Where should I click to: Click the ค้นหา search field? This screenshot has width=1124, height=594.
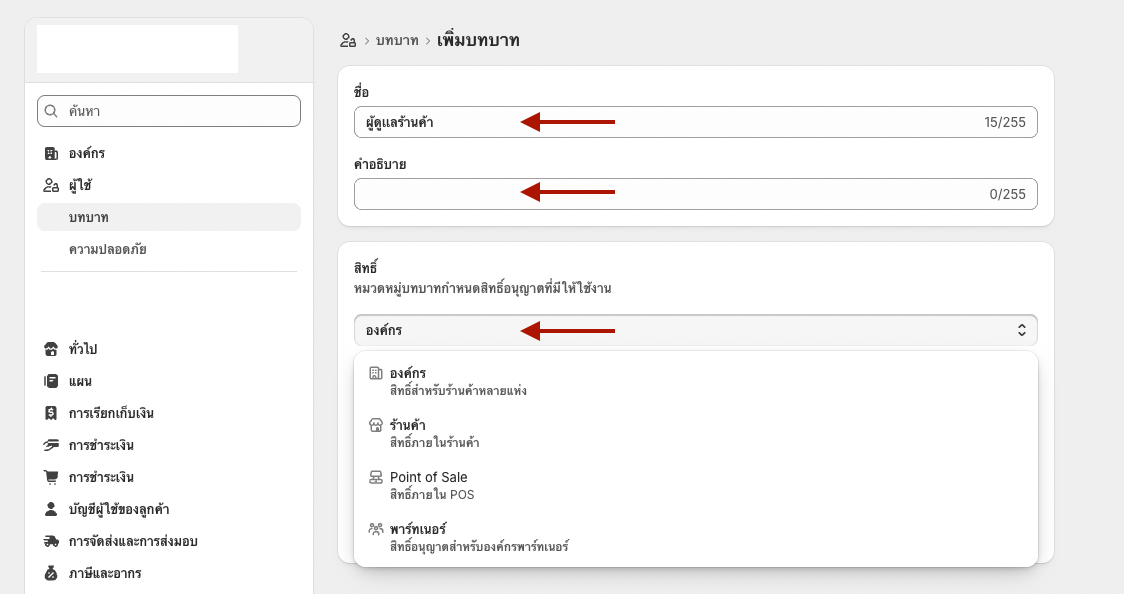coord(169,111)
